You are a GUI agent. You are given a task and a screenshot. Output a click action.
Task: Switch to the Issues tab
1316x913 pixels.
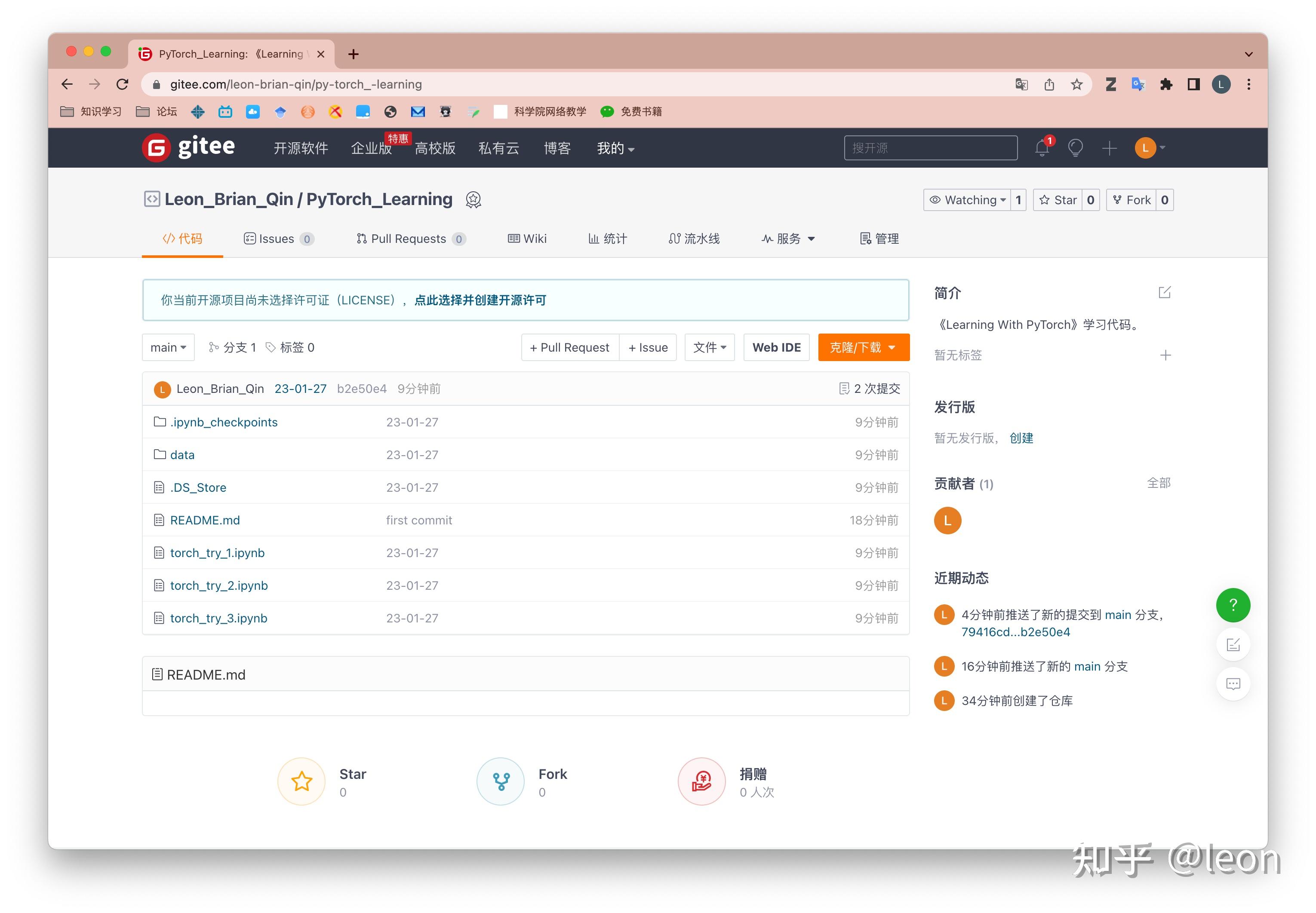tap(278, 239)
